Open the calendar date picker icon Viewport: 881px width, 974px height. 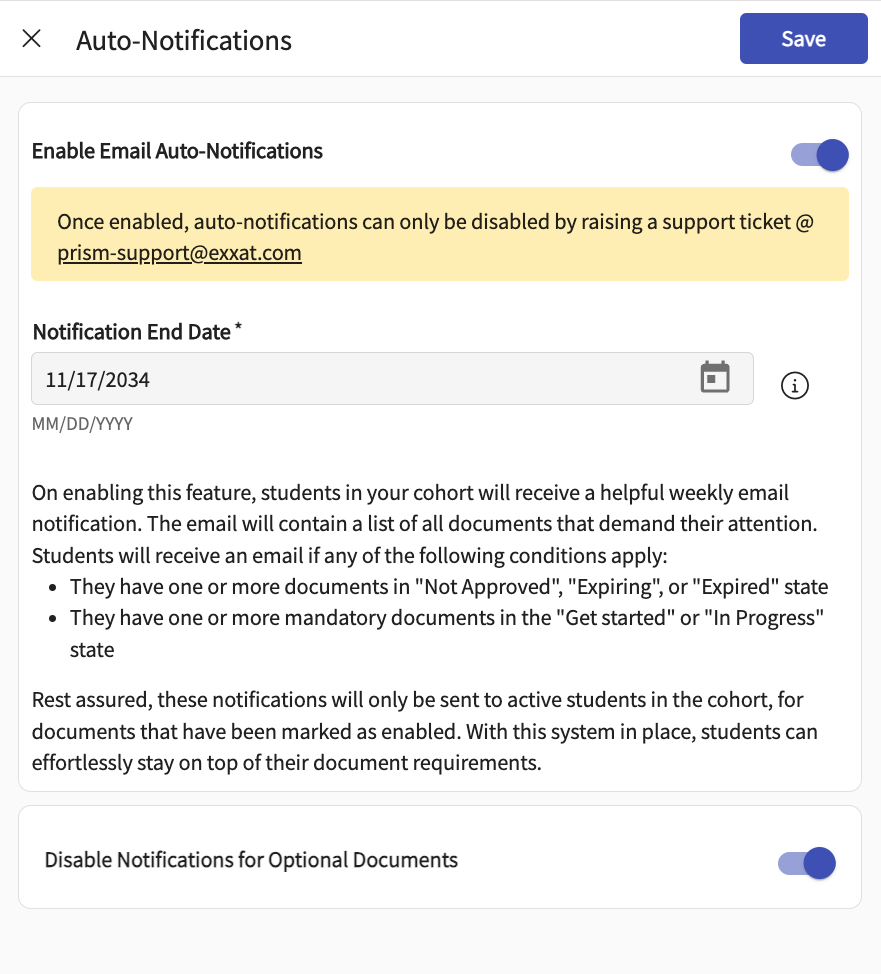(x=714, y=378)
